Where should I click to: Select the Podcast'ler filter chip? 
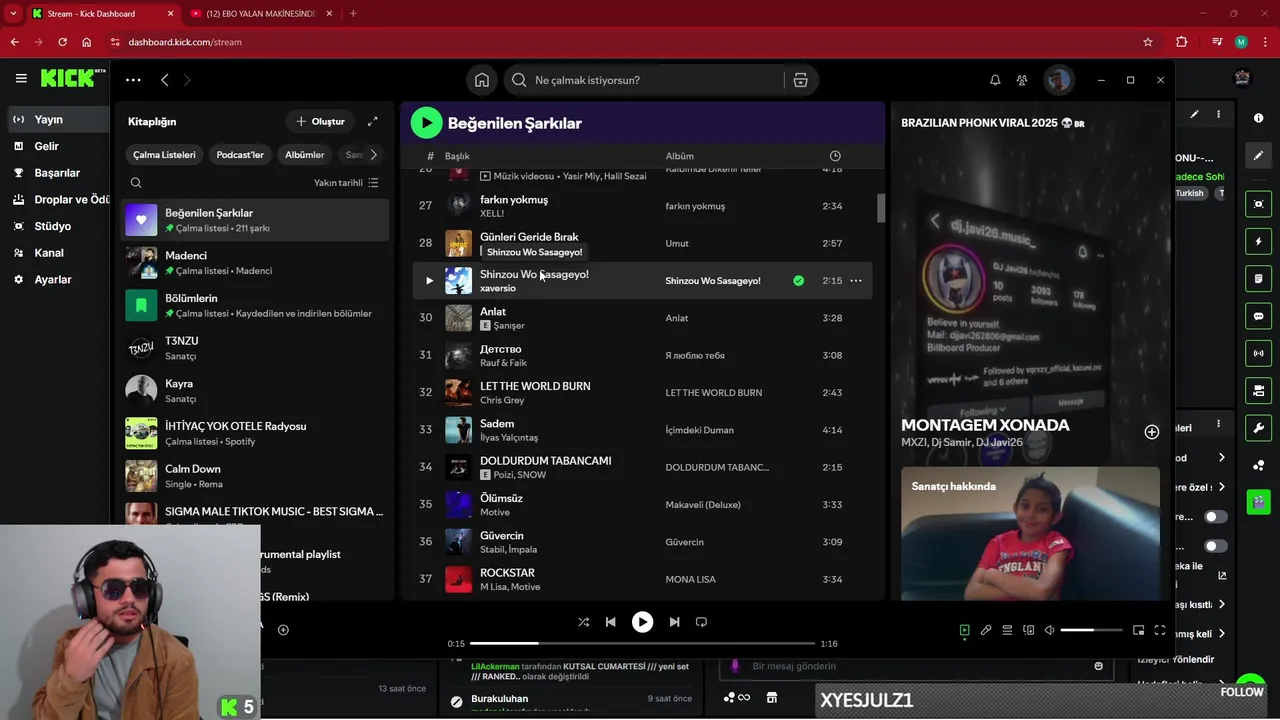point(240,155)
